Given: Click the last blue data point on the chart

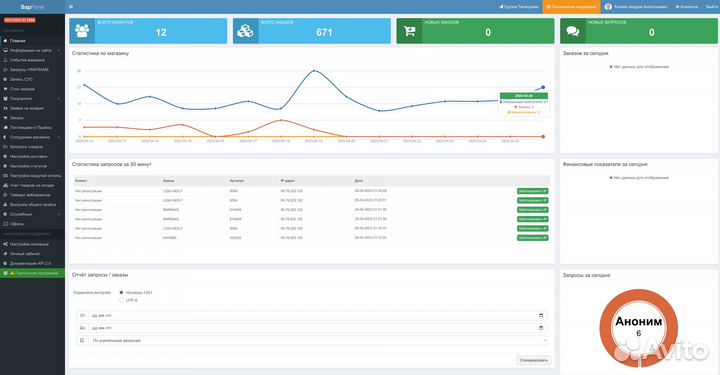Looking at the screenshot, I should point(543,87).
